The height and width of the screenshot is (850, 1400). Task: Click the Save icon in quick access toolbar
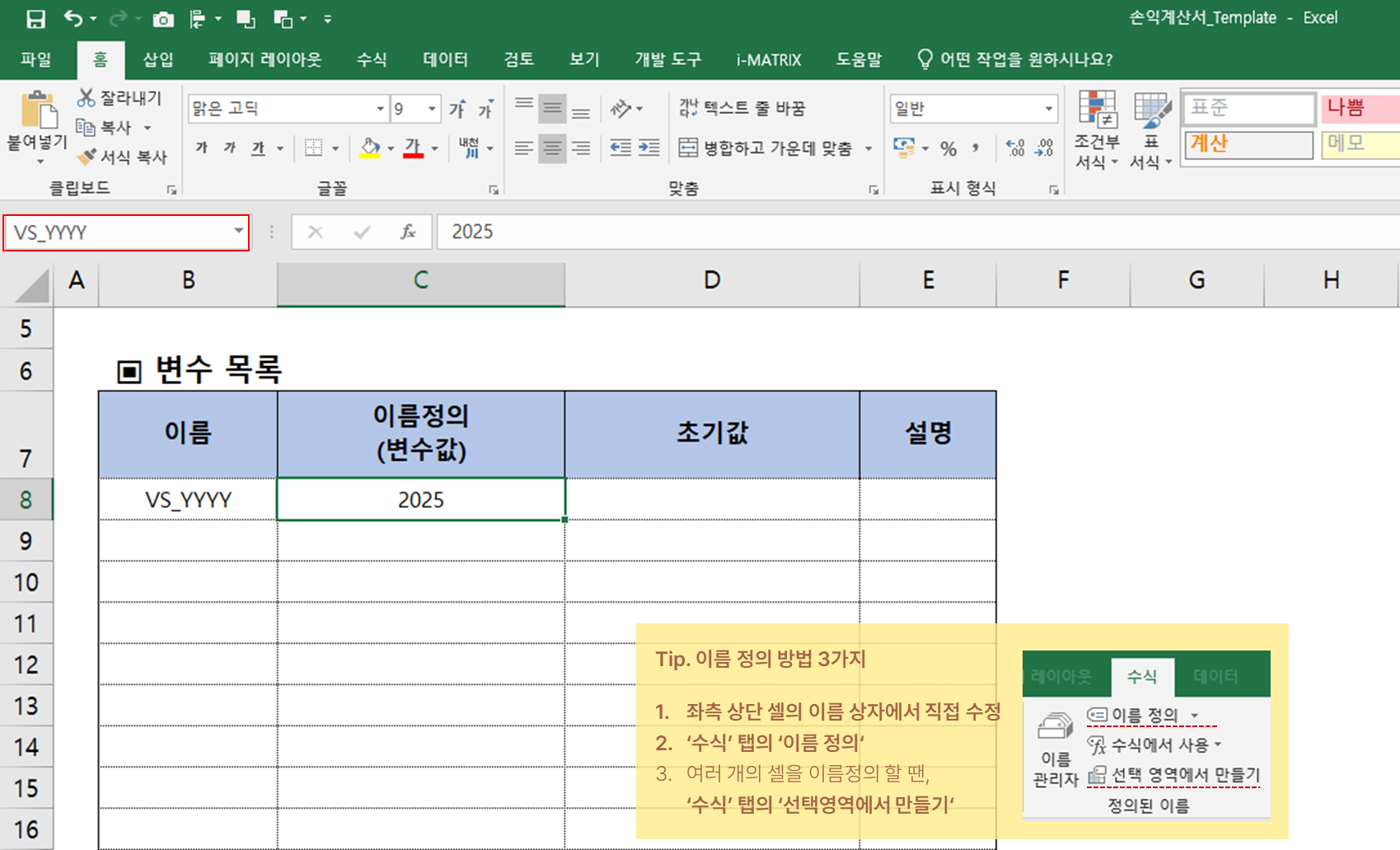(x=35, y=19)
